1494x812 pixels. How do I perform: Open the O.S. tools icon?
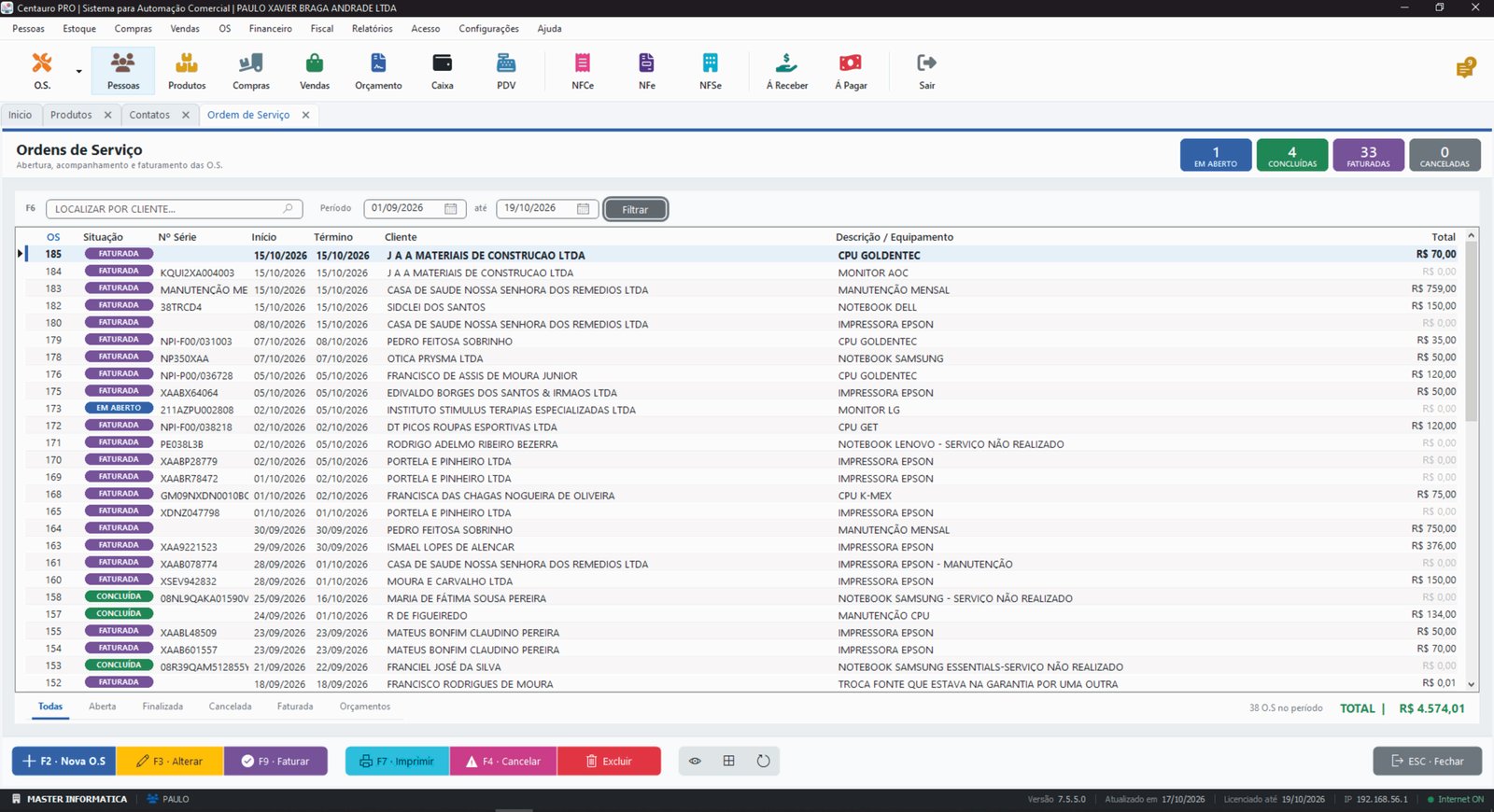[x=42, y=63]
